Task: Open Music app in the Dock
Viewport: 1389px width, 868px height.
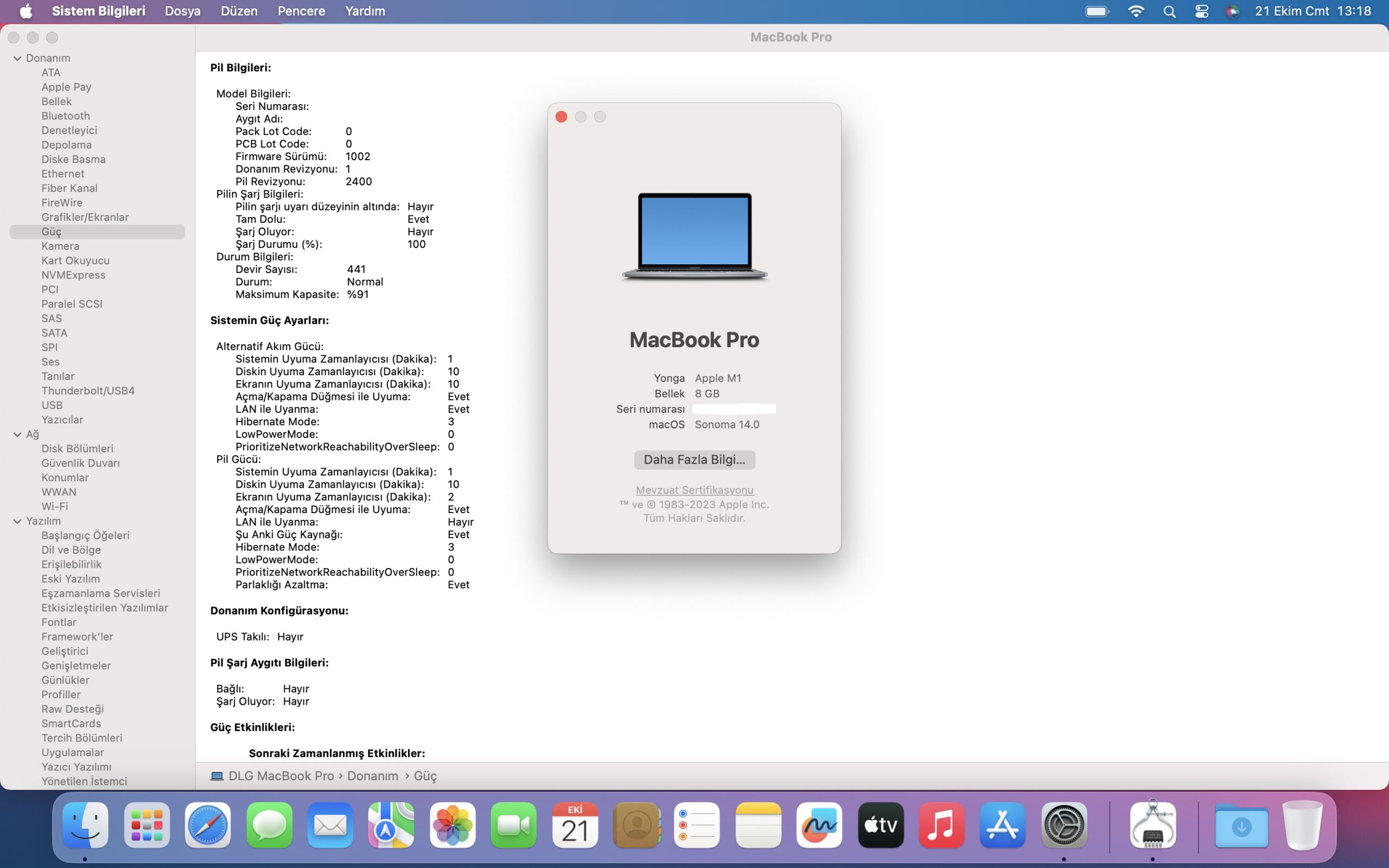Action: coord(942,826)
